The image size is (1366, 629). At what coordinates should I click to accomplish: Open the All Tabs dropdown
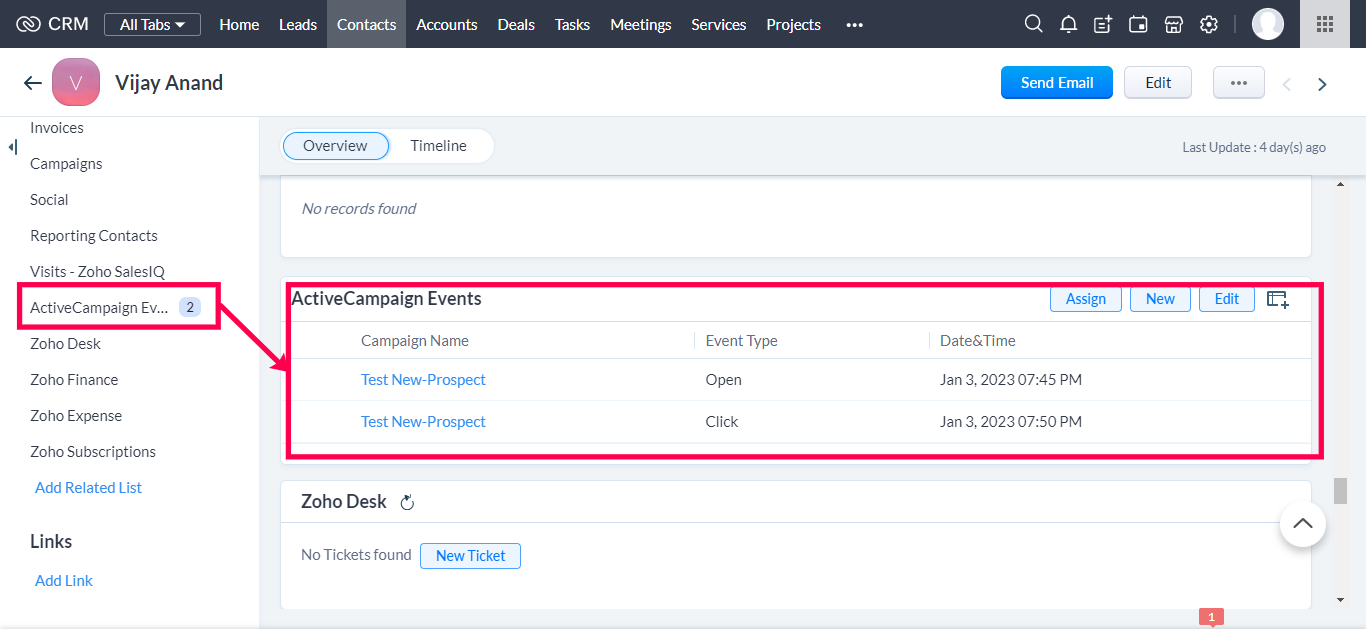(152, 24)
